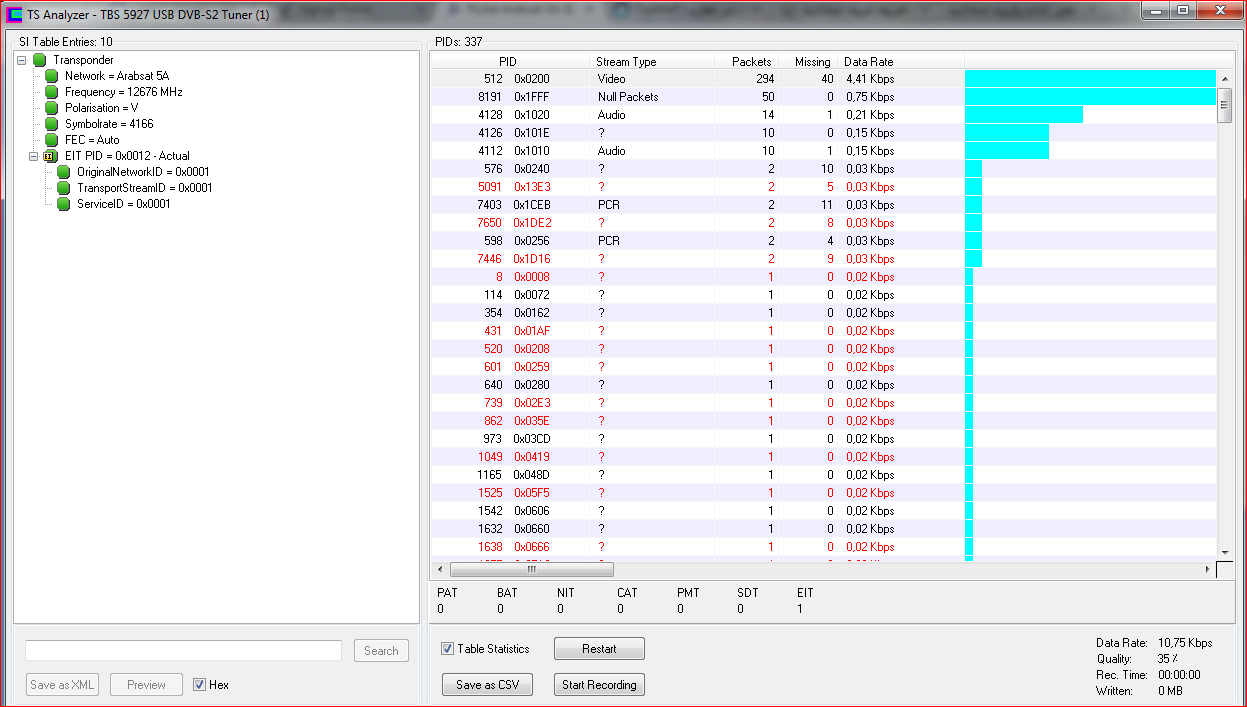1247x707 pixels.
Task: Click in the search text field
Action: click(183, 651)
